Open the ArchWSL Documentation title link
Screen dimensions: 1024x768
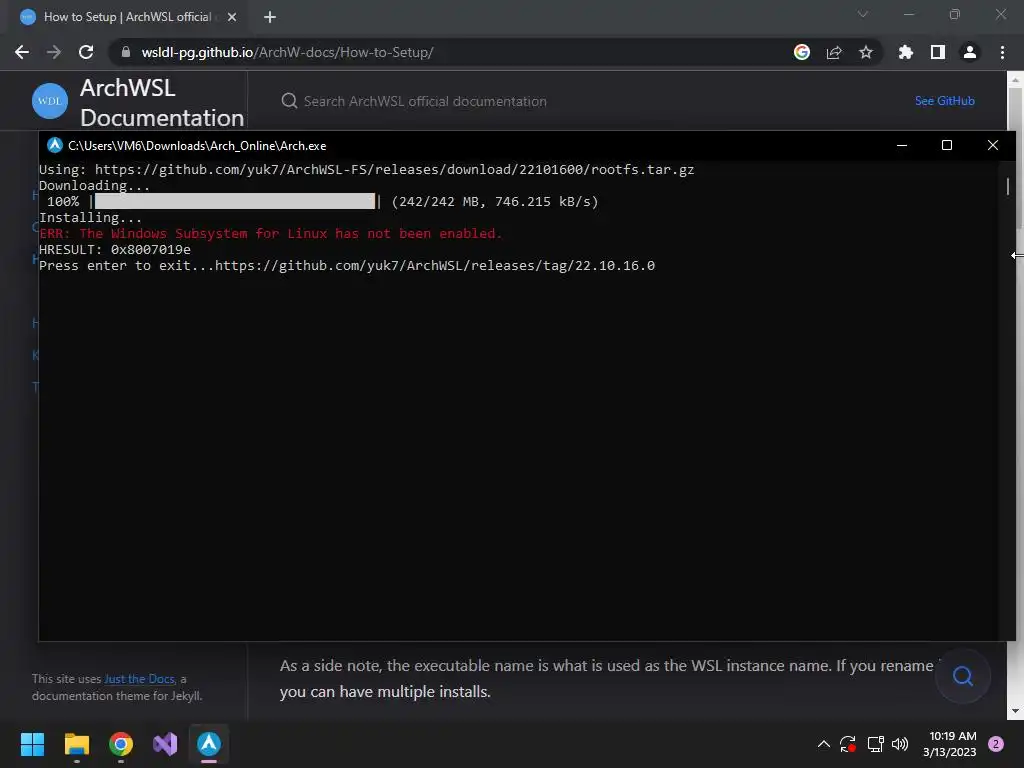pos(162,103)
